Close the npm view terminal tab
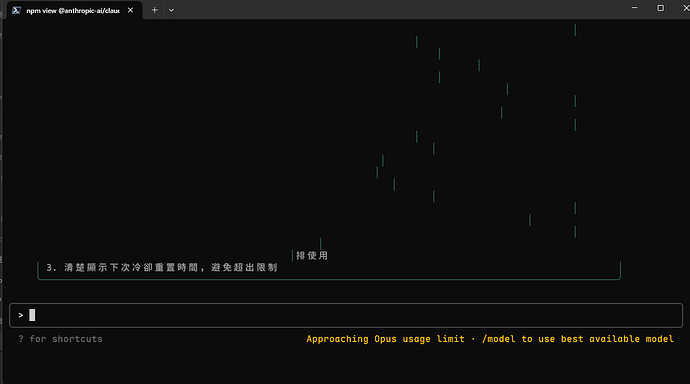The height and width of the screenshot is (384, 690). click(x=130, y=10)
